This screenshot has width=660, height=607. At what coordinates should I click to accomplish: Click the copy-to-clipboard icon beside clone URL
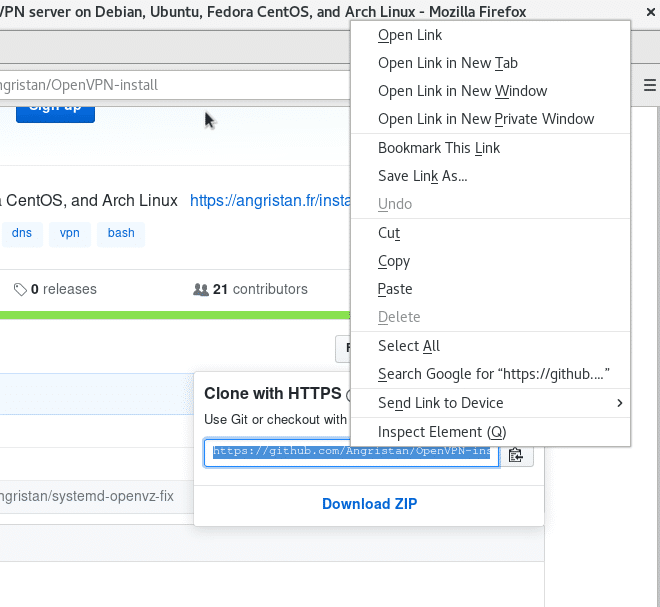tap(516, 455)
